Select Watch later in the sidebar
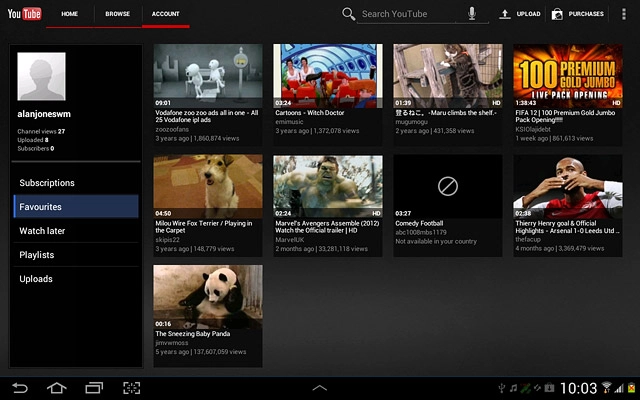Image resolution: width=640 pixels, height=400 pixels. (43, 231)
